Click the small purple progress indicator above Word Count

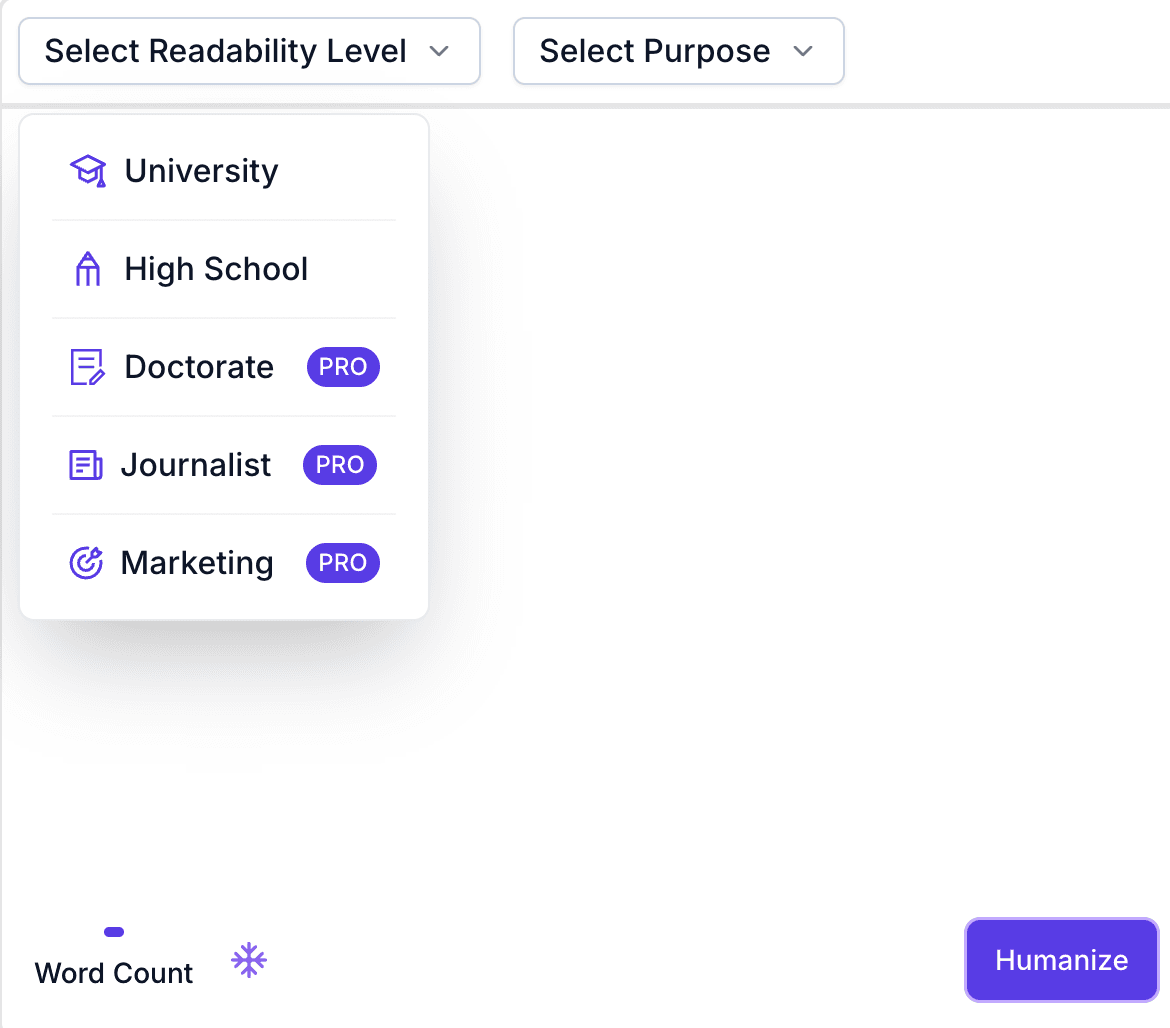click(113, 931)
